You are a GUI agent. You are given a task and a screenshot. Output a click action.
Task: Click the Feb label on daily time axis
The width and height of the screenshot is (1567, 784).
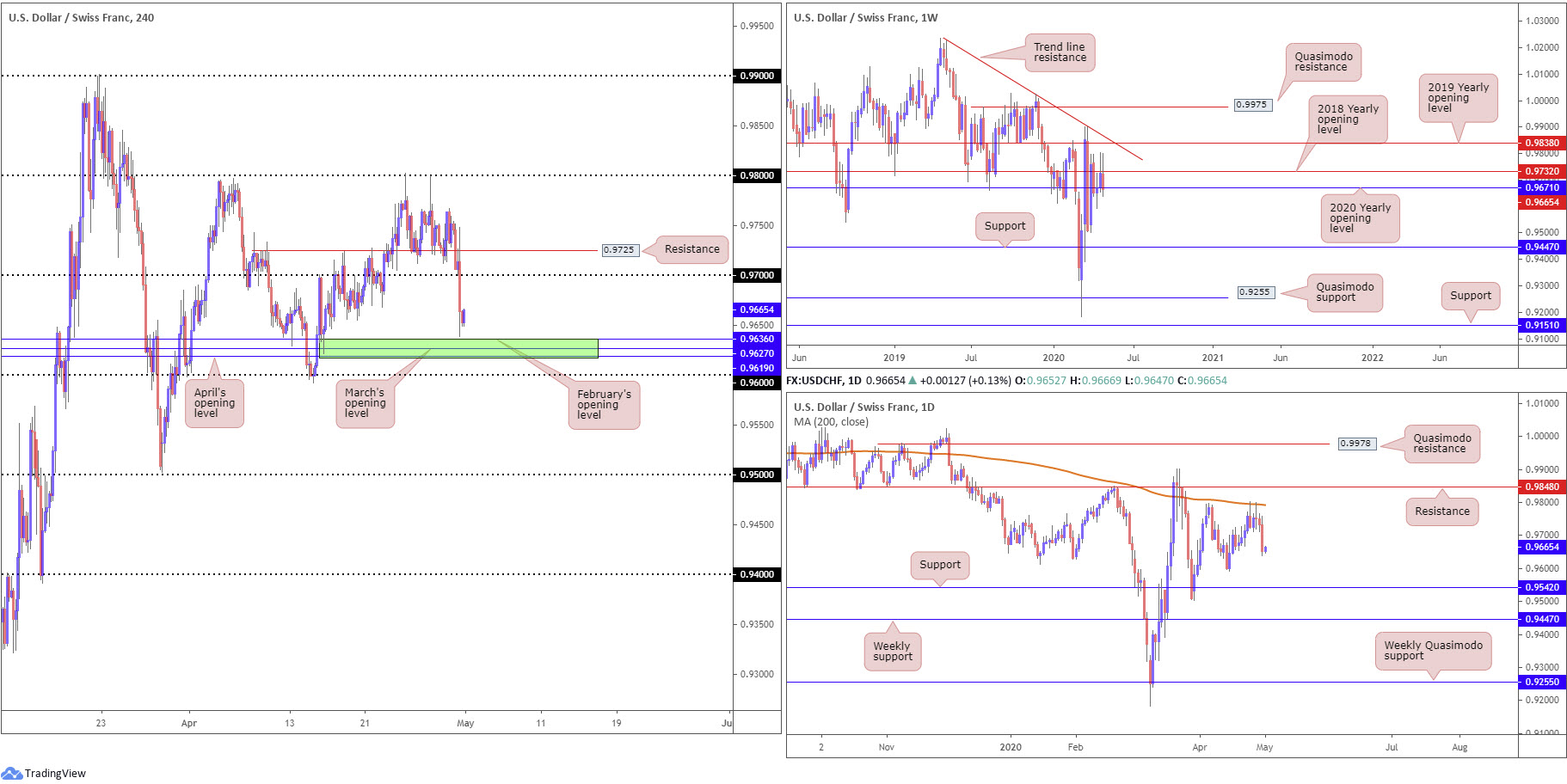point(1075,747)
